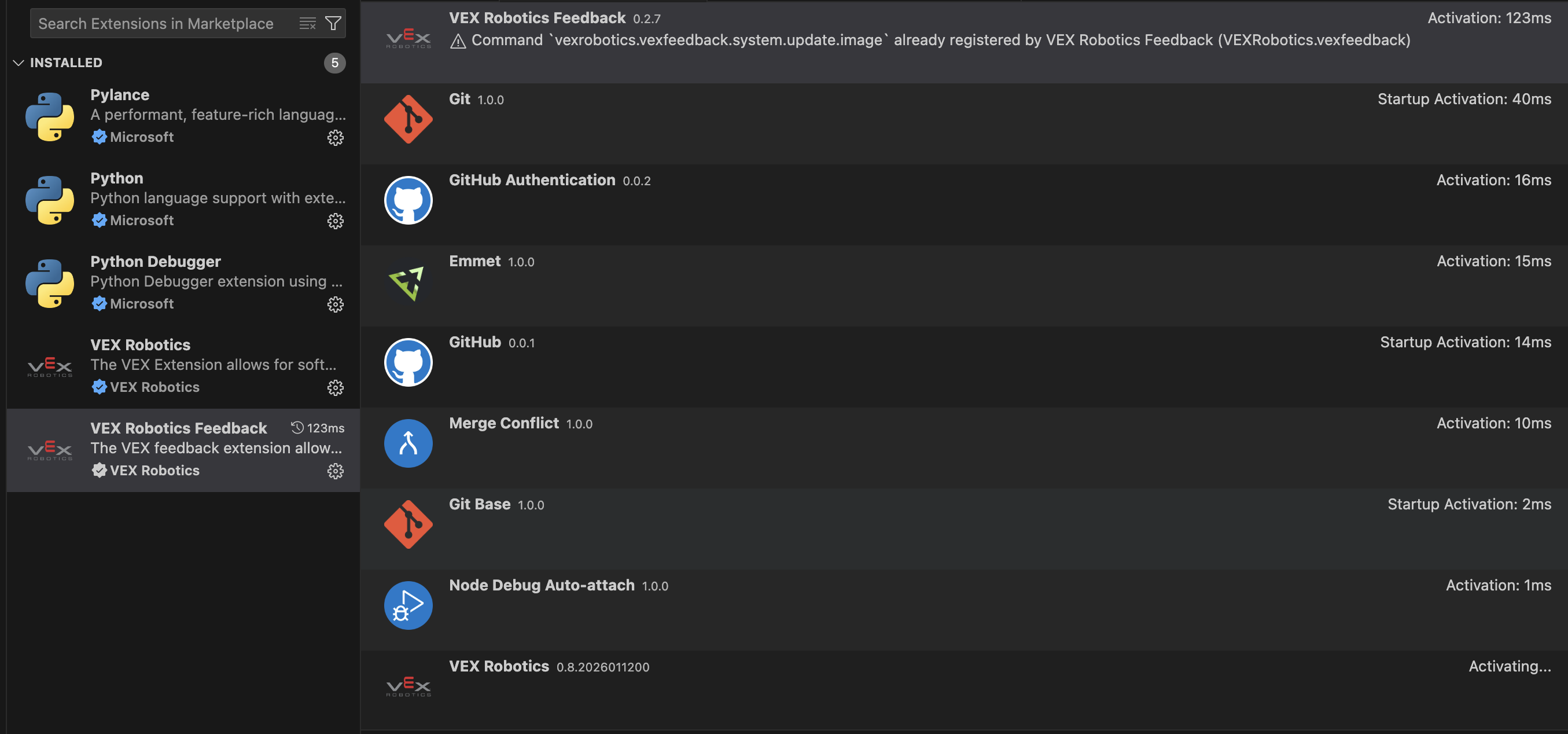Click the Git Base diamond icon

(x=408, y=524)
